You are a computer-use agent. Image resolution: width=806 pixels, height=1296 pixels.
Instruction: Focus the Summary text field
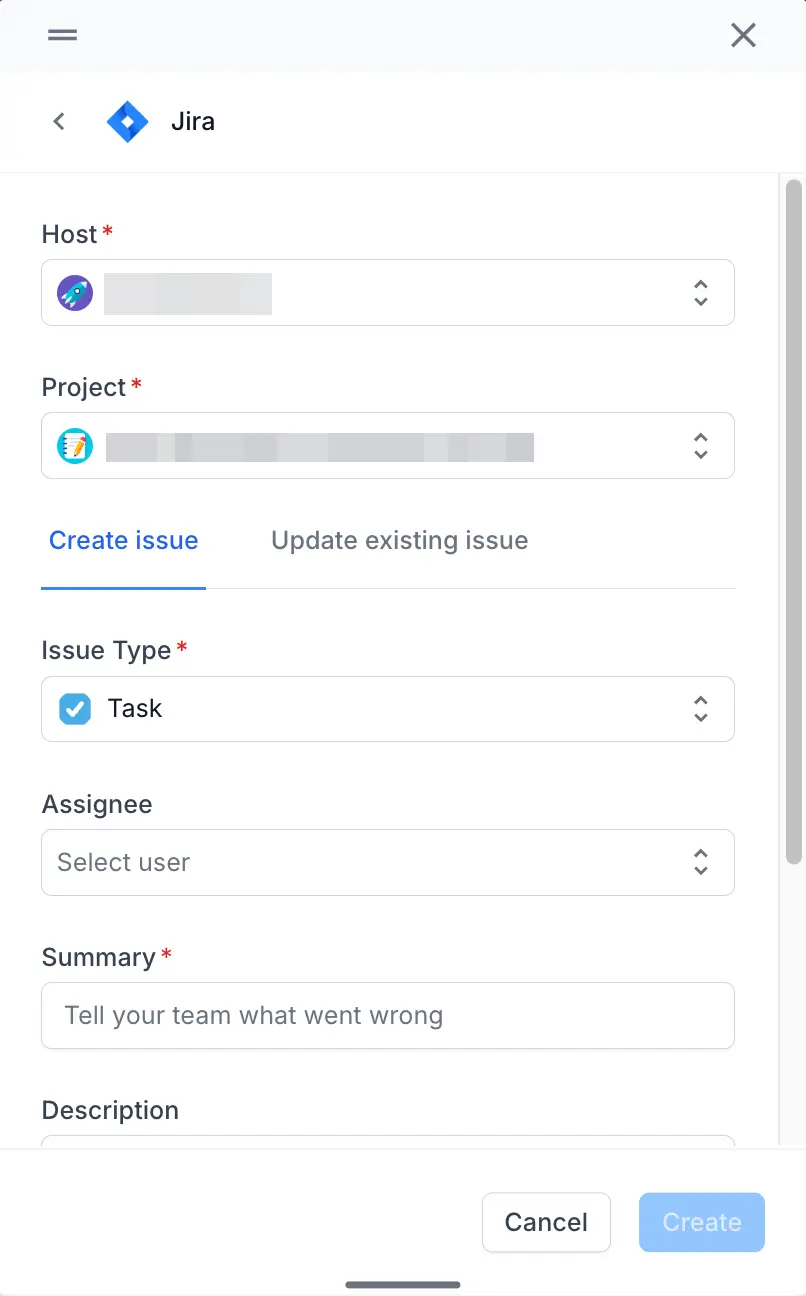(388, 1016)
